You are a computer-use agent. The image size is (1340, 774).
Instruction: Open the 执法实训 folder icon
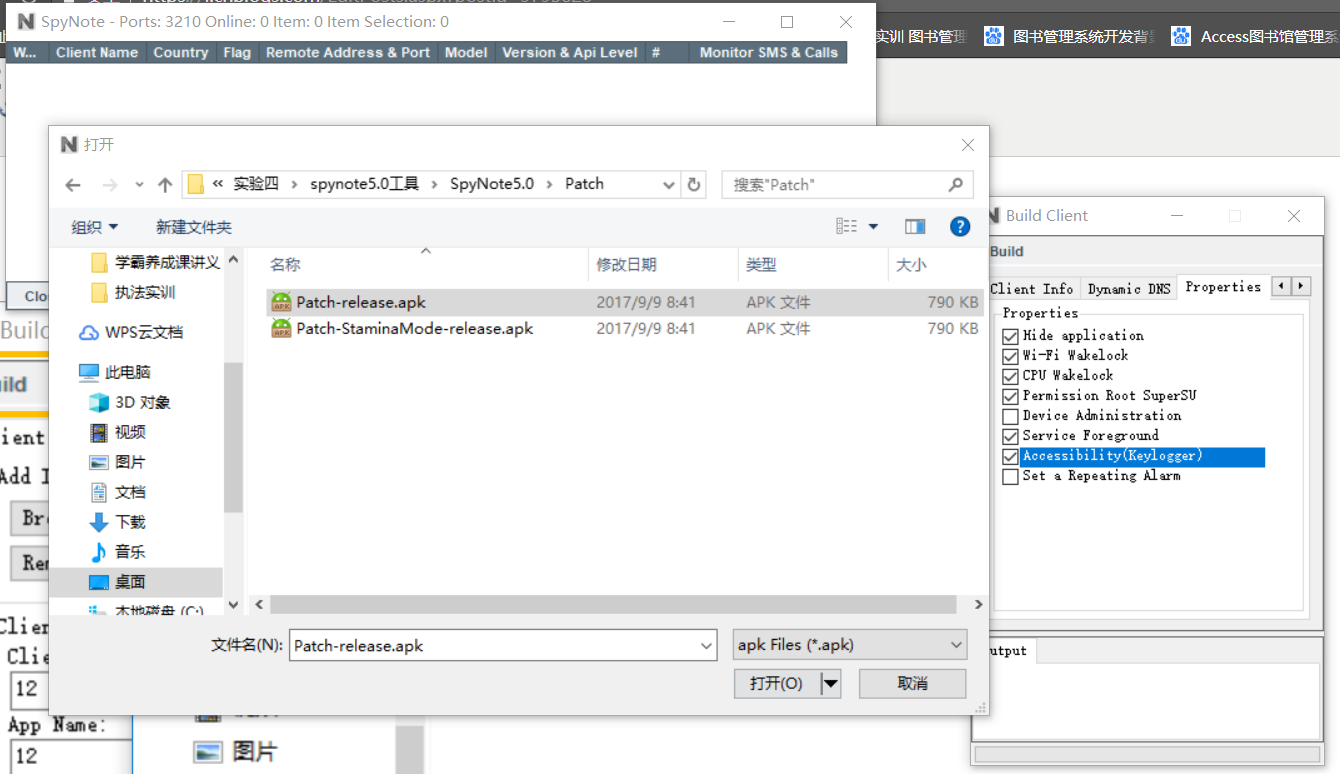pos(99,293)
